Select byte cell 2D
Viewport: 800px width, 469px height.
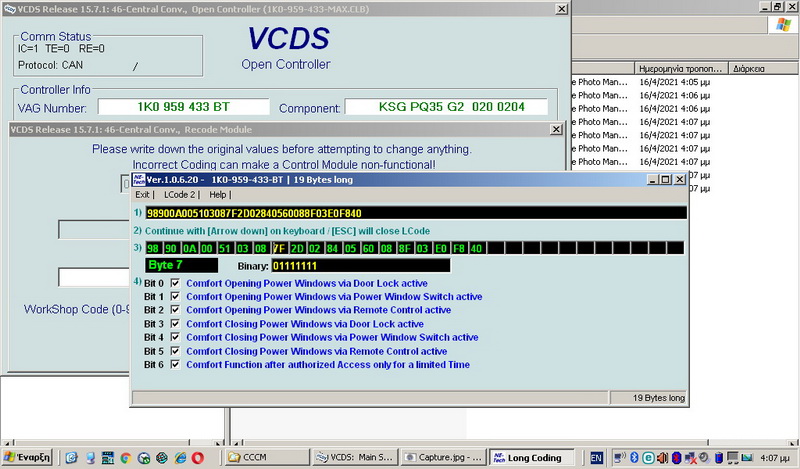coord(296,248)
